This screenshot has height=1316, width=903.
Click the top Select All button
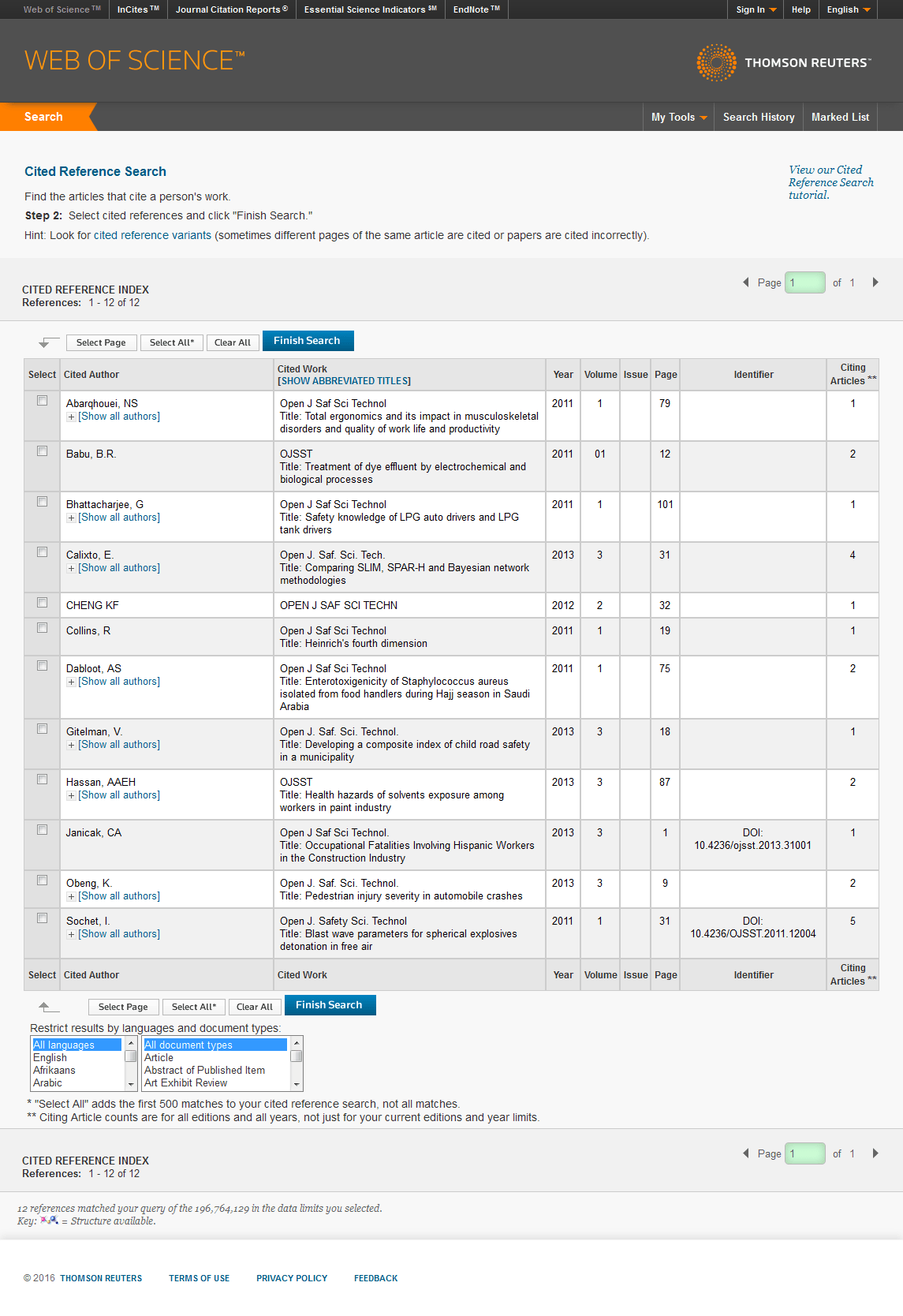172,342
